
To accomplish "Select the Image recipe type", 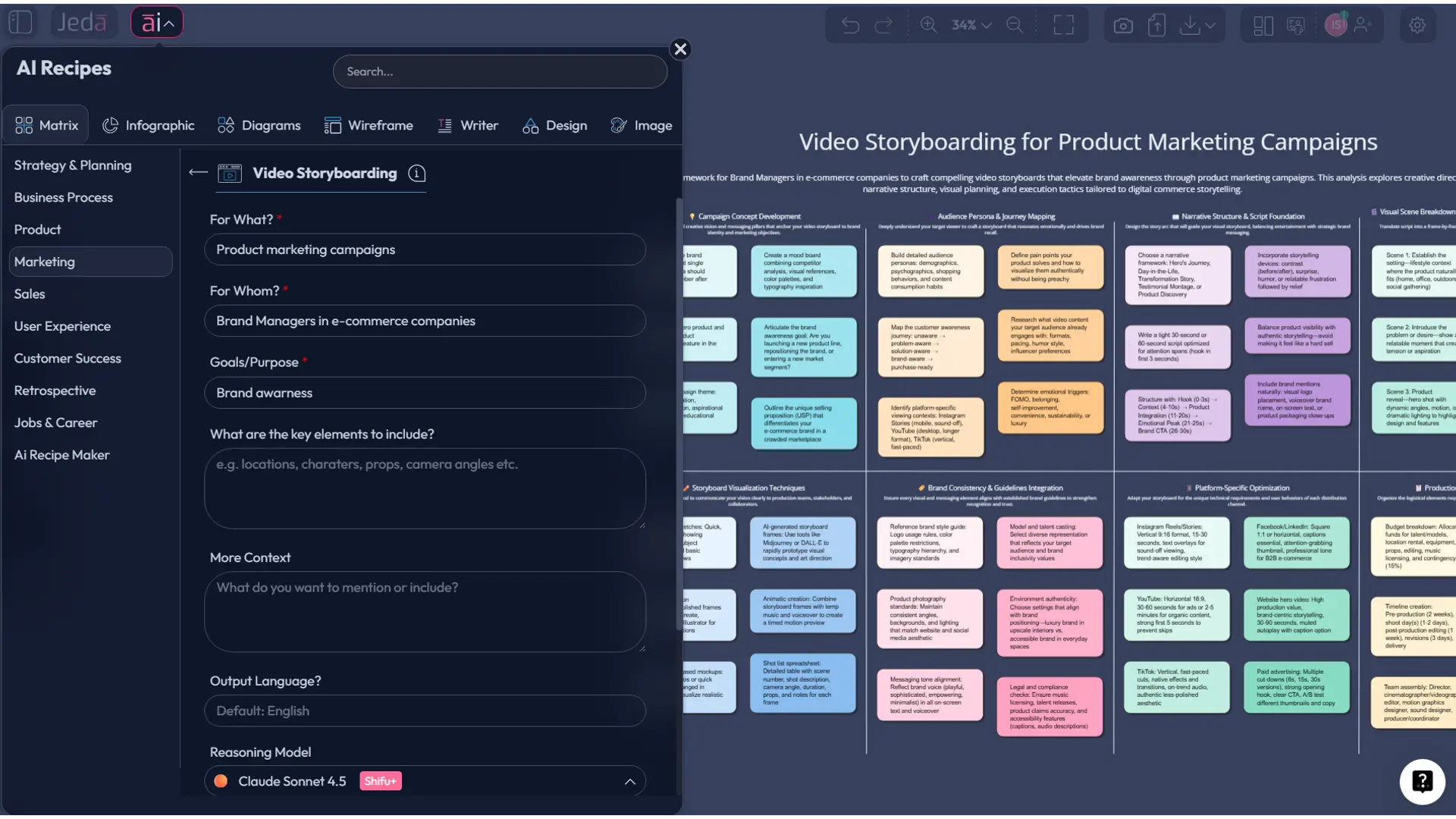I will pos(642,125).
